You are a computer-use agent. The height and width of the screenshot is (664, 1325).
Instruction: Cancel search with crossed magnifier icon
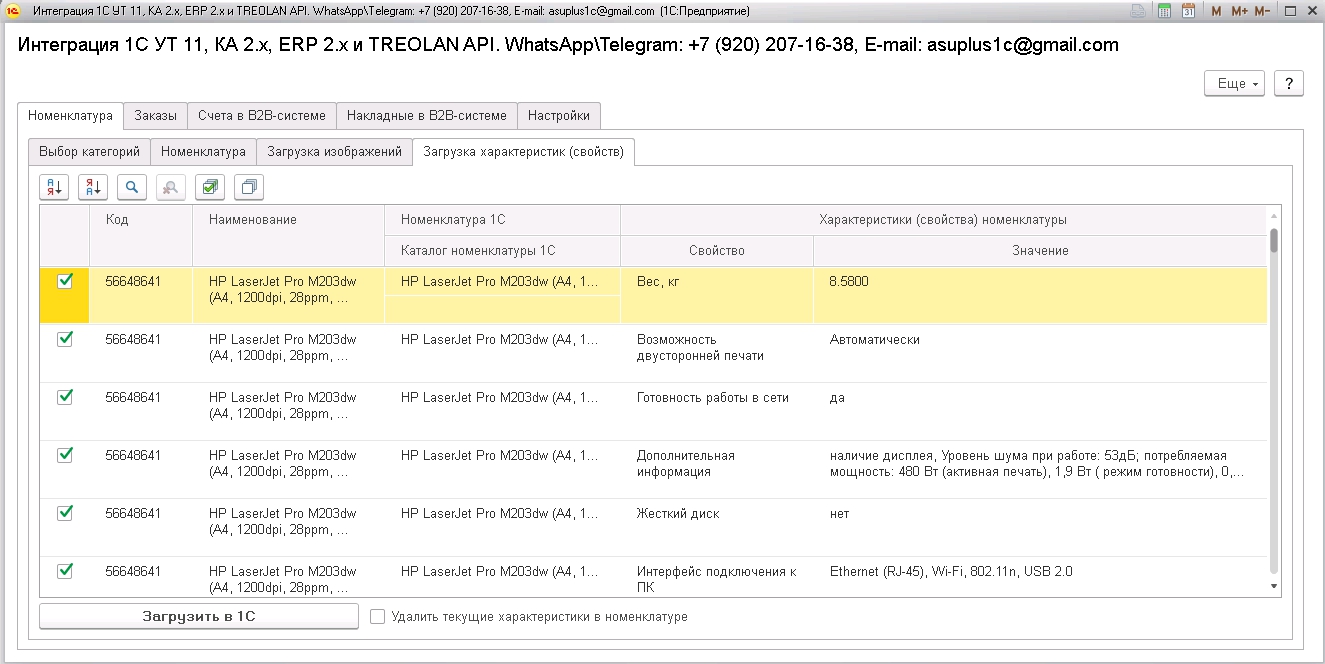click(x=171, y=187)
